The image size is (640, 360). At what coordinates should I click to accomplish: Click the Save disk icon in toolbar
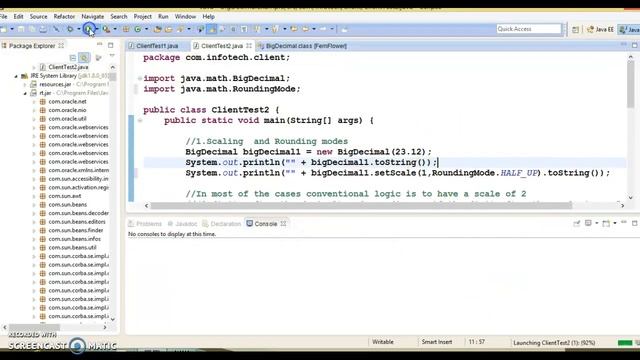pos(21,29)
